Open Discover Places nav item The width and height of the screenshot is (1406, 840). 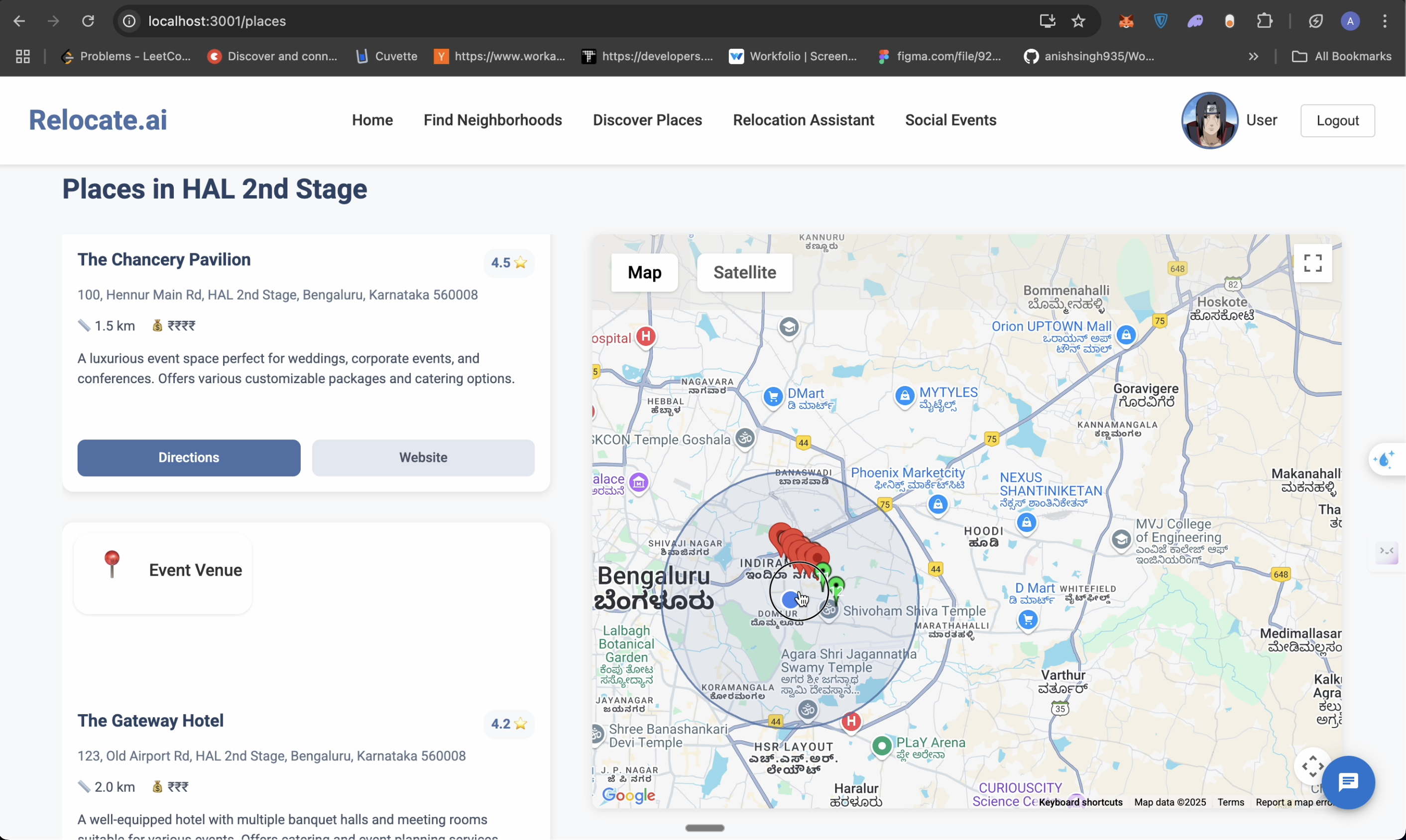coord(647,120)
